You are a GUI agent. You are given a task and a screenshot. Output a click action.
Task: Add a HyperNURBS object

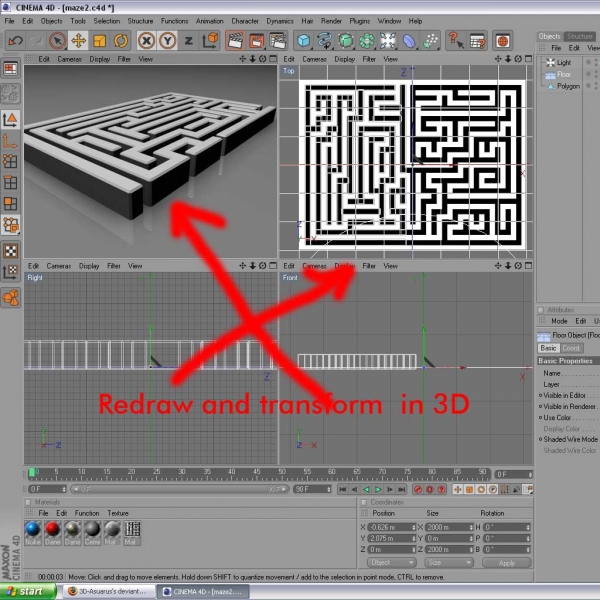tap(346, 41)
